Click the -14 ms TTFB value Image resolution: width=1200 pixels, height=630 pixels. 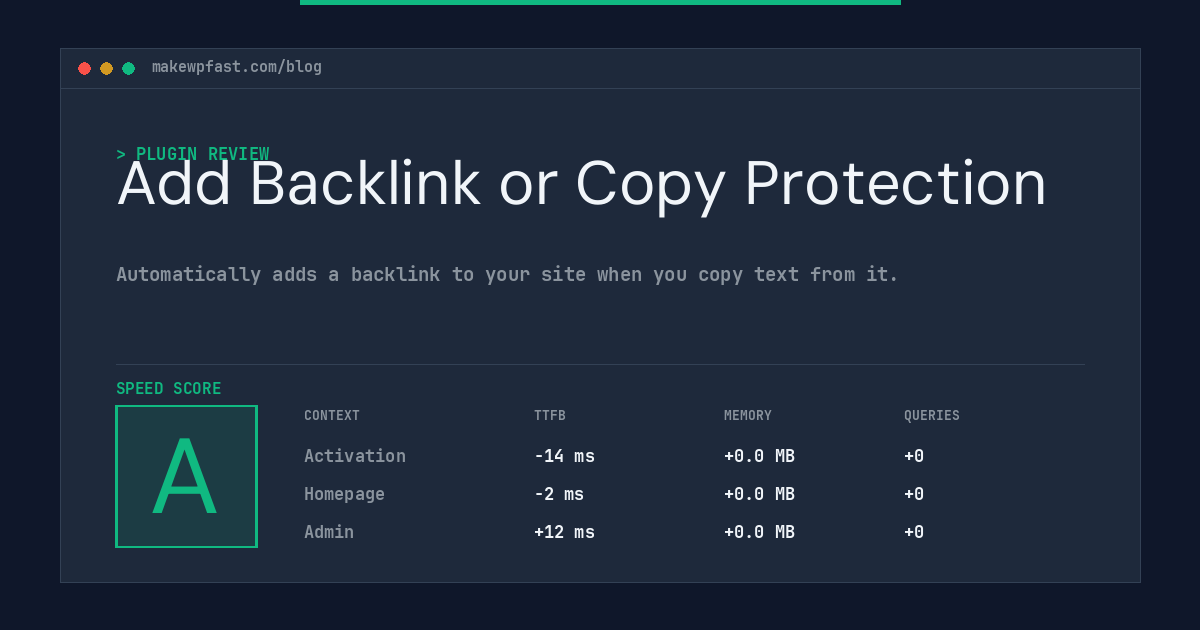pos(564,456)
